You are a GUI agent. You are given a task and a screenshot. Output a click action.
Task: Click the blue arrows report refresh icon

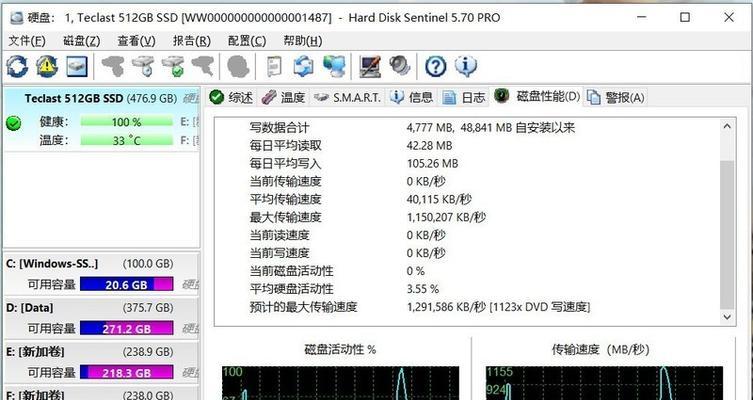304,66
